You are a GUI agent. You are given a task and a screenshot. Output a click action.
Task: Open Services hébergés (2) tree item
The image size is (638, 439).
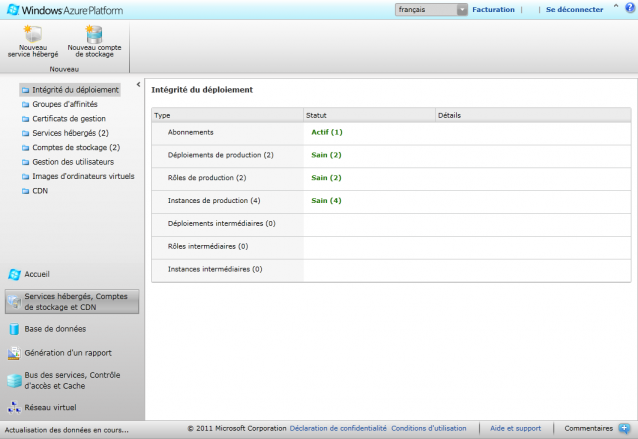pos(70,133)
